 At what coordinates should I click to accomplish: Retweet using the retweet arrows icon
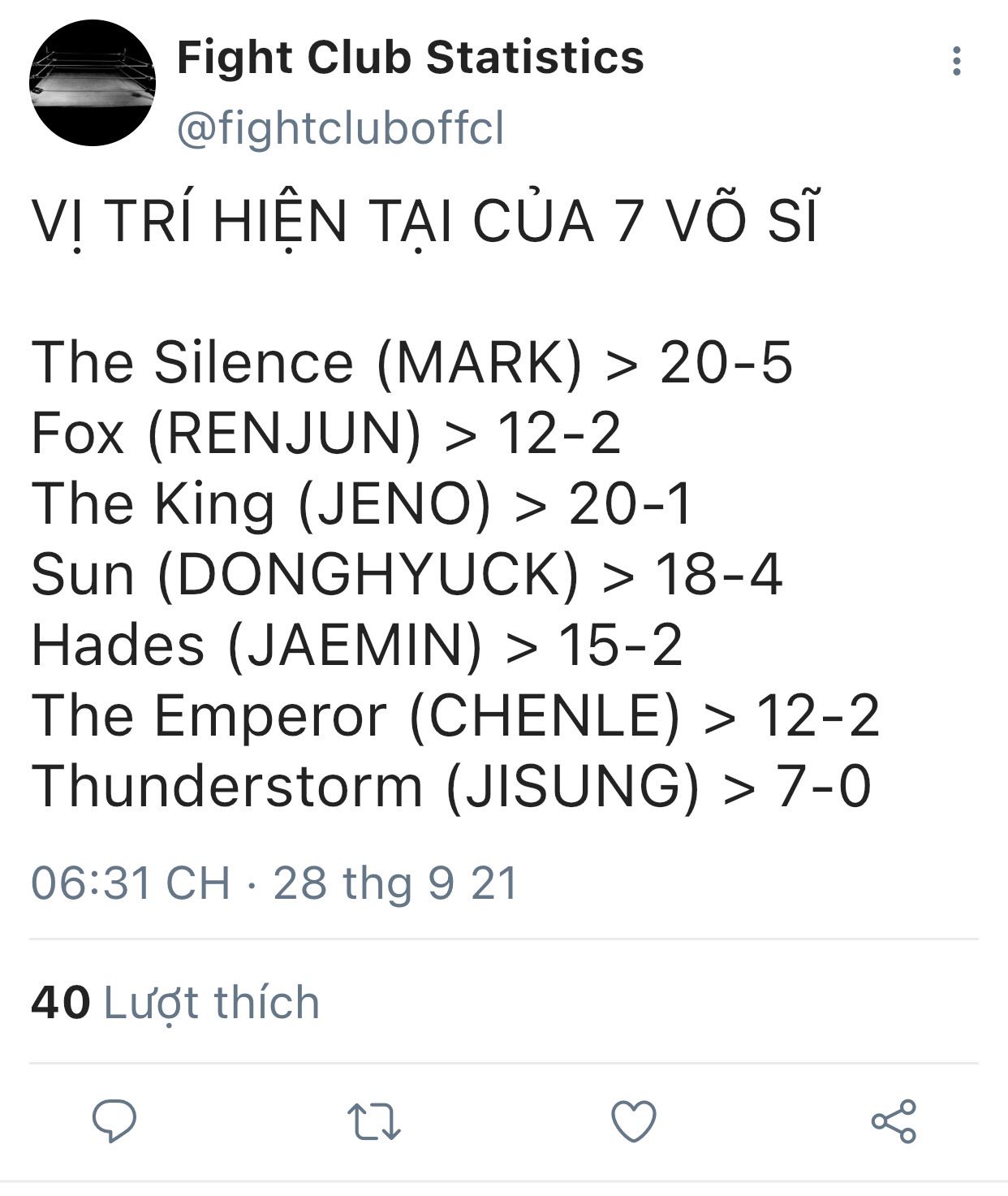374,1122
